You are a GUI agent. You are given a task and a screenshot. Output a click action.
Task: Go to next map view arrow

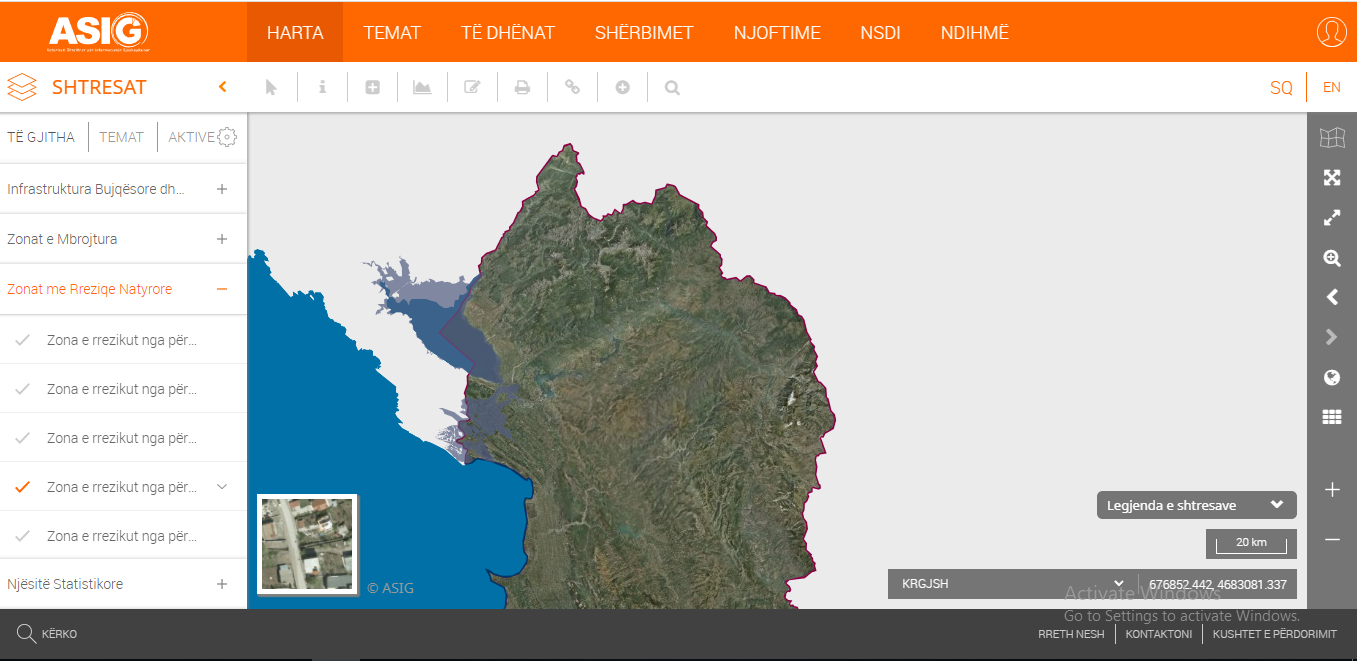(x=1332, y=337)
